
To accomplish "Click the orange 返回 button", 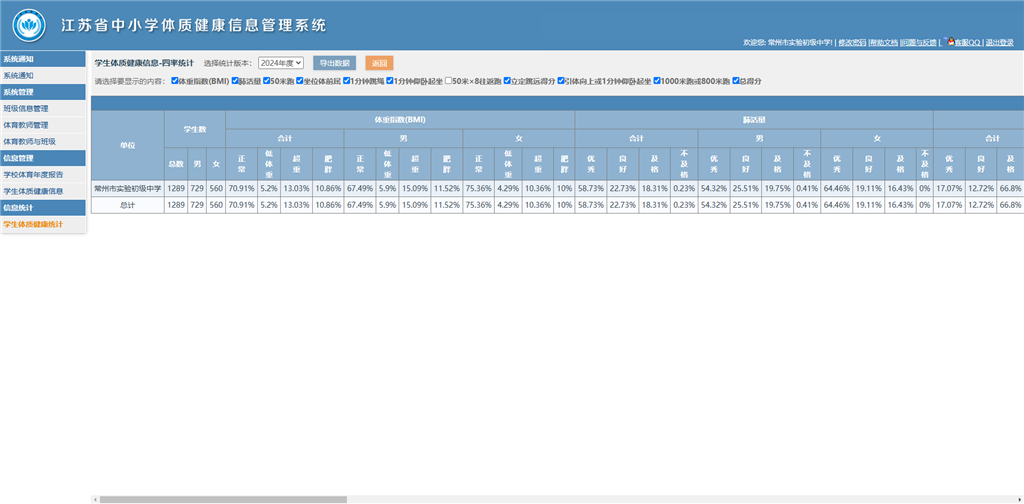I will 379,62.
